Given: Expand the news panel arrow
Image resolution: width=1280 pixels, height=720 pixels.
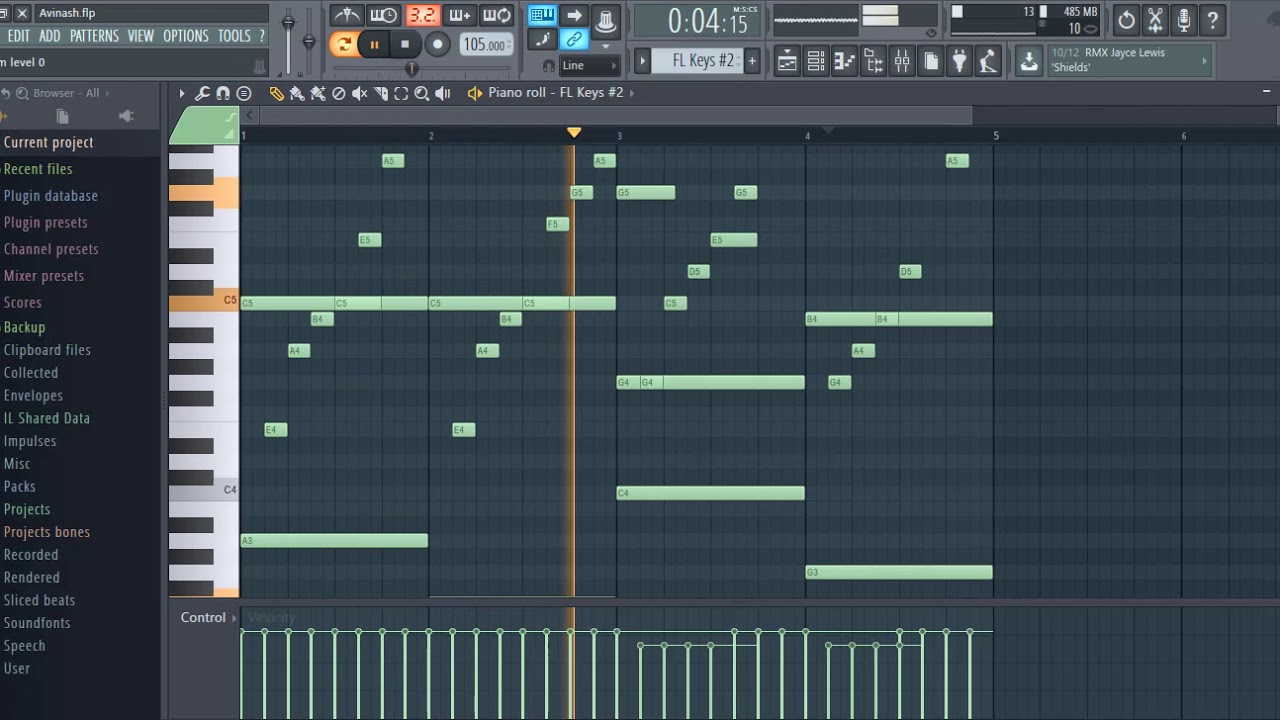Looking at the screenshot, I should [1204, 61].
